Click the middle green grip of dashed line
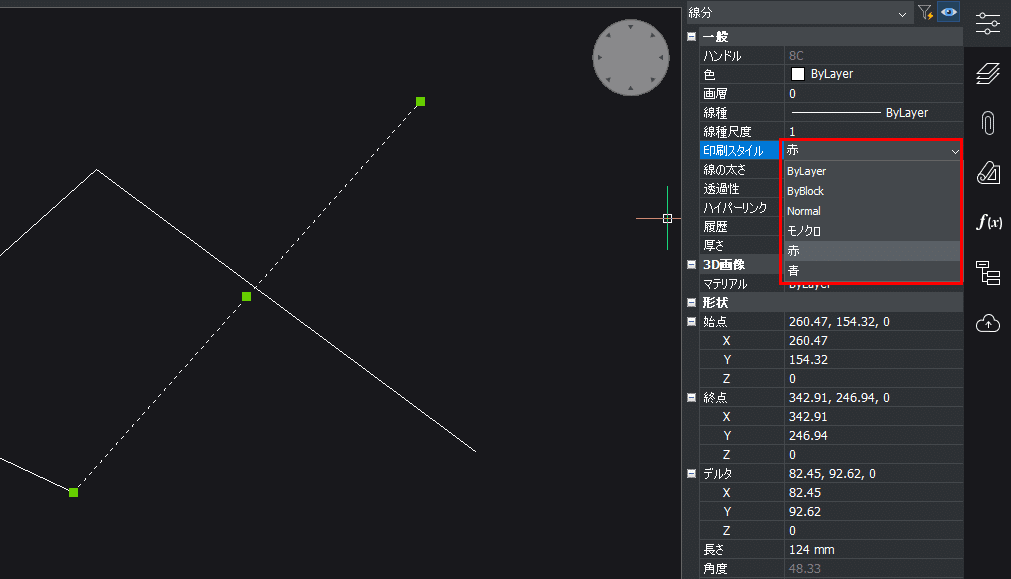Image resolution: width=1011 pixels, height=579 pixels. point(246,297)
